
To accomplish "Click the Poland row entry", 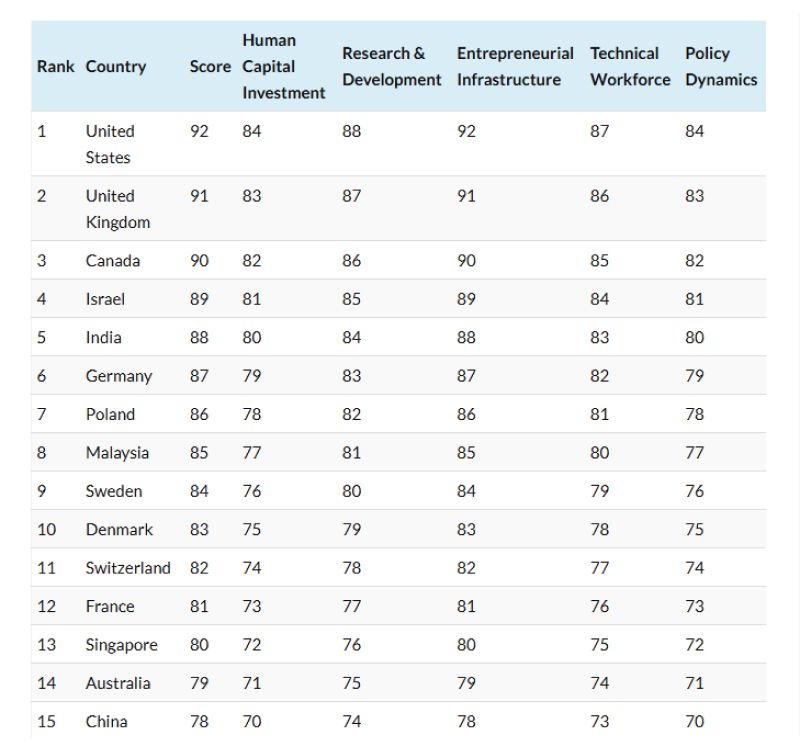I will [x=110, y=414].
